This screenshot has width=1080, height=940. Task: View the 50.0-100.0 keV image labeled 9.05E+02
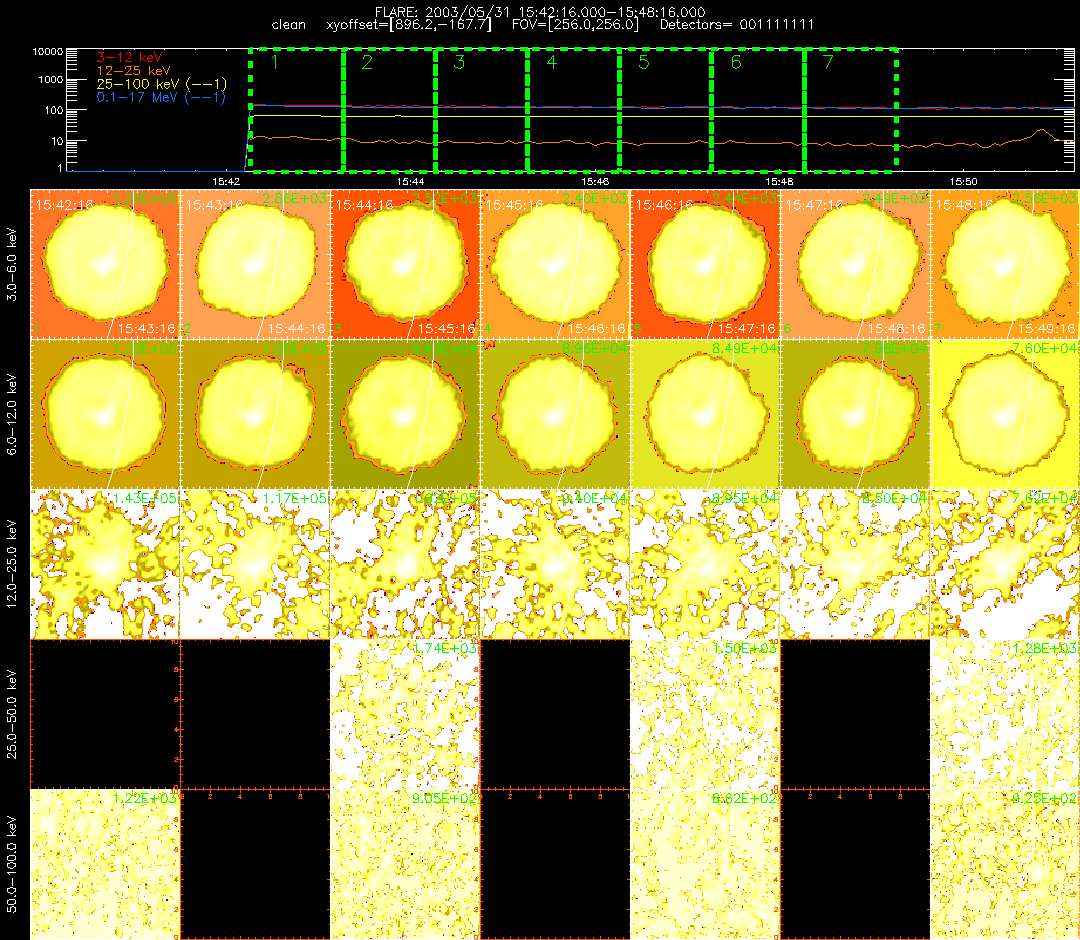[x=405, y=864]
